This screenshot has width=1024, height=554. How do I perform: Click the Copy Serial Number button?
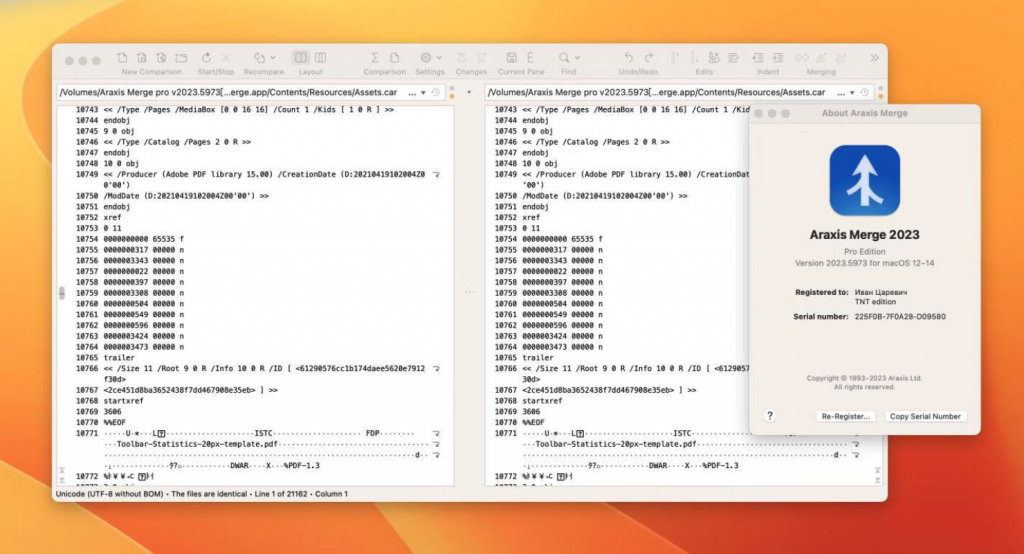(x=925, y=416)
